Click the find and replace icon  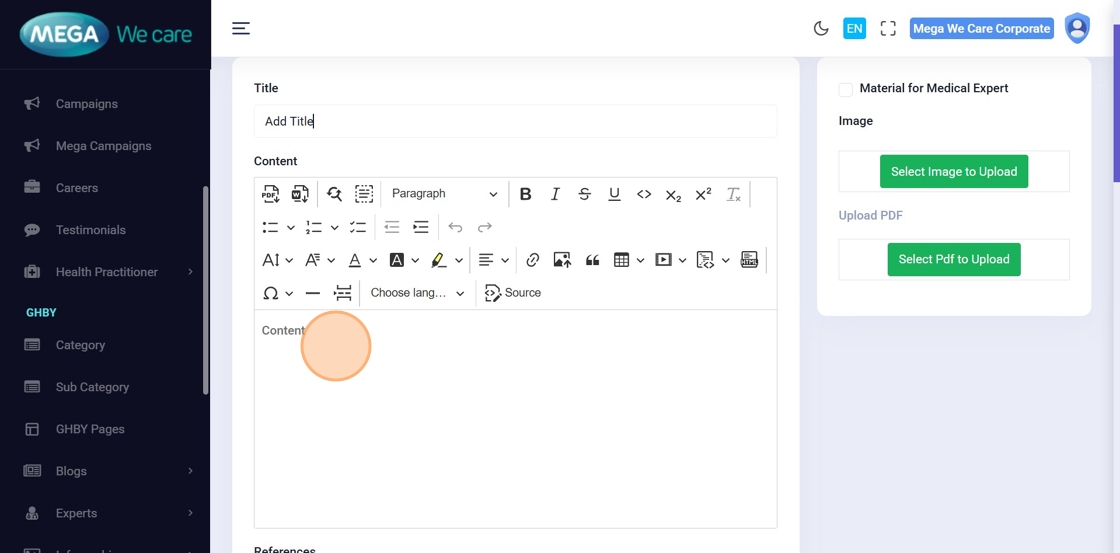coord(334,194)
